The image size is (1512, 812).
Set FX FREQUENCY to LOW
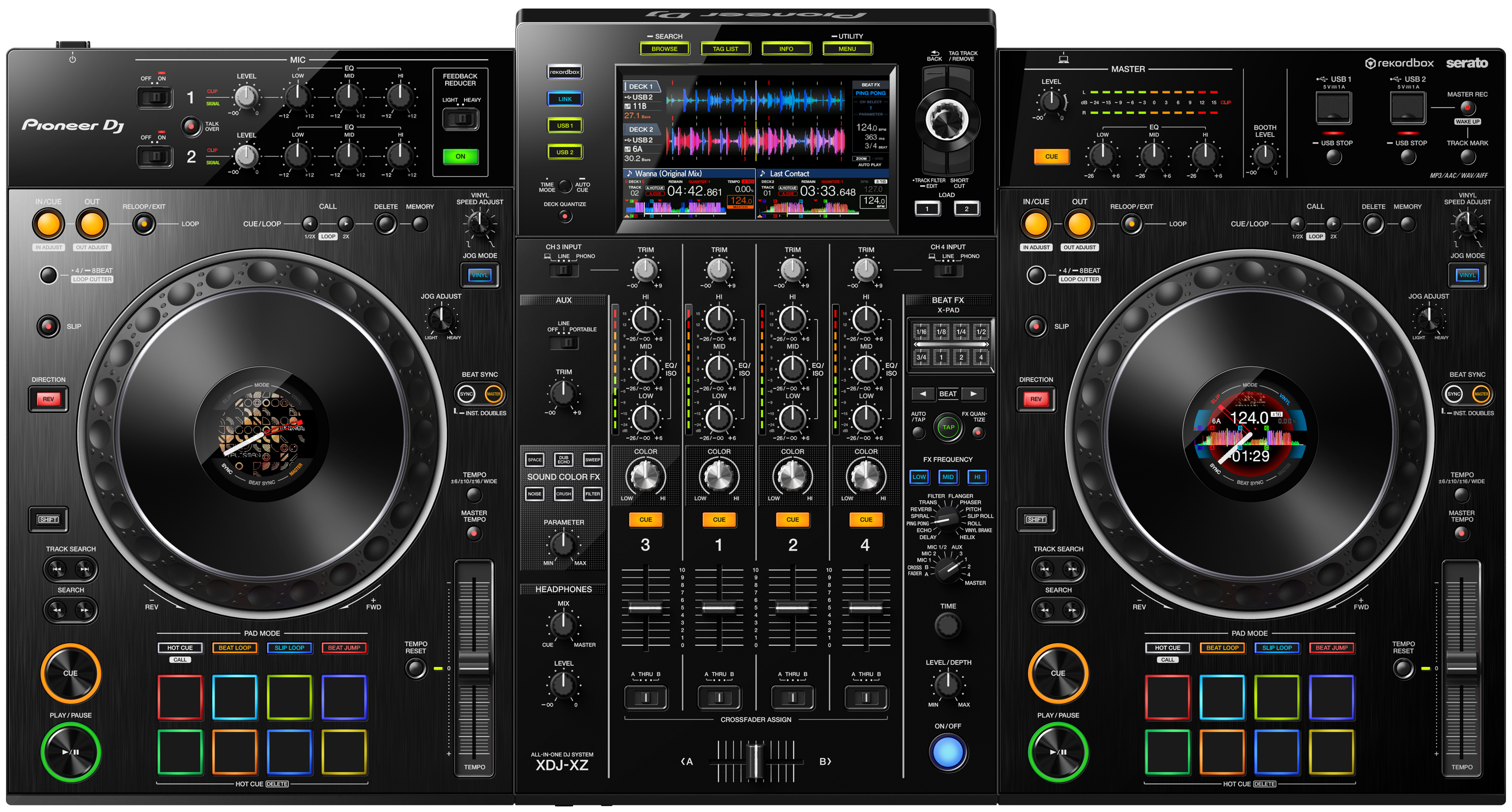[x=918, y=477]
